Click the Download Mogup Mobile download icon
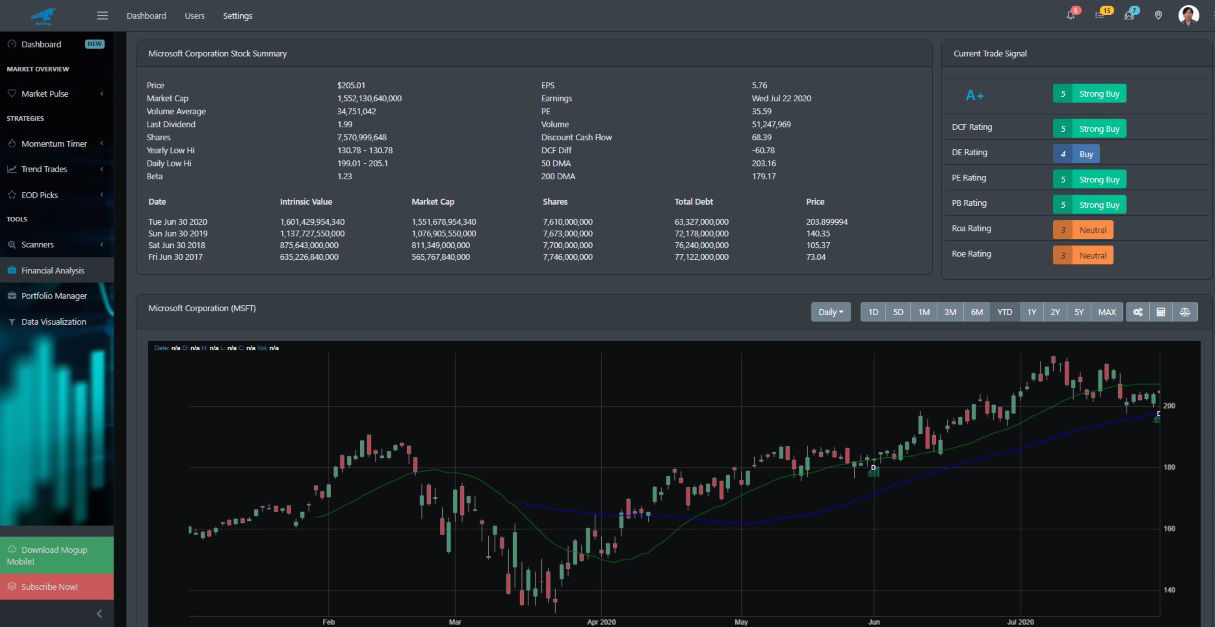Screen dimensions: 1215x627 tap(12, 550)
